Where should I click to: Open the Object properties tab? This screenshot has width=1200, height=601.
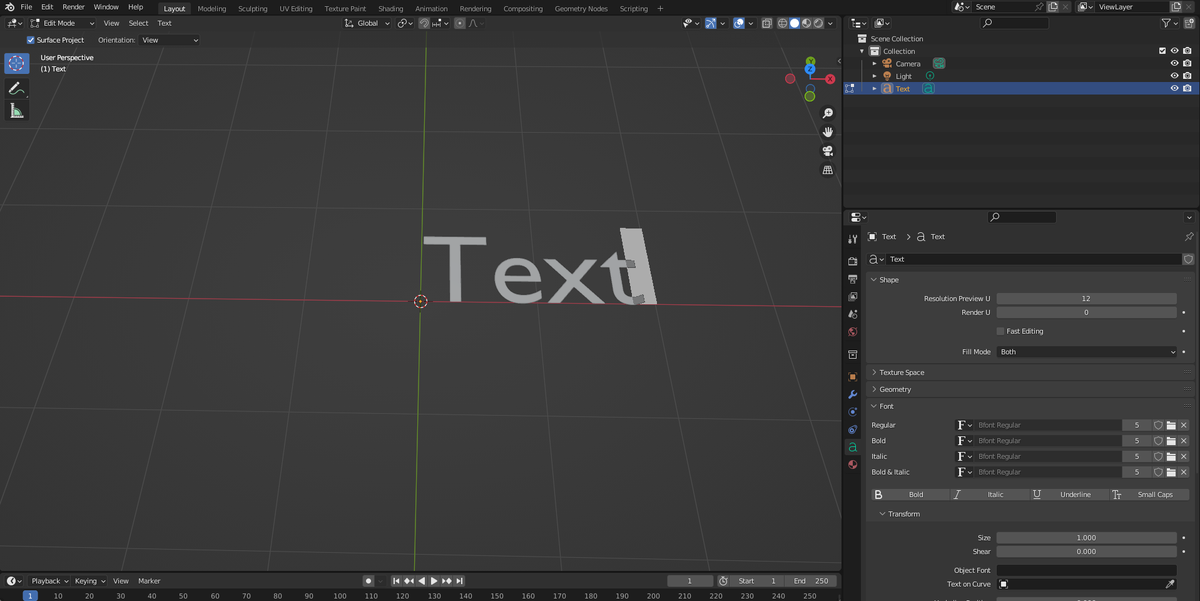[x=853, y=377]
